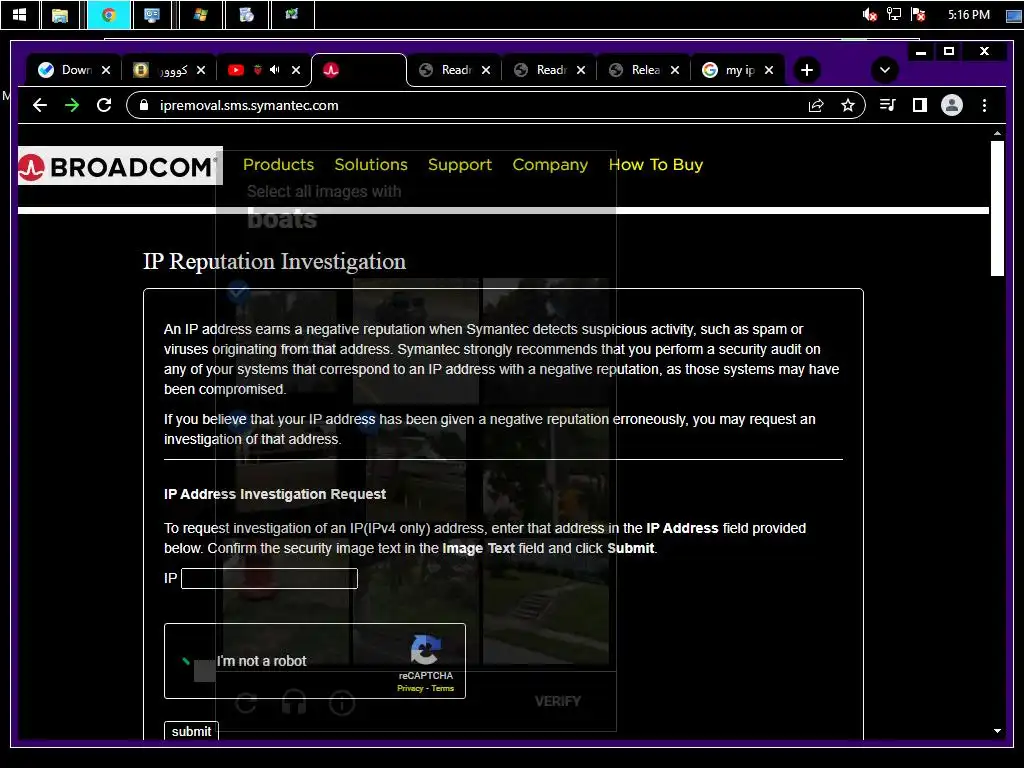Screen dimensions: 1024x768
Task: Open the Solutions menu
Action: 371,165
